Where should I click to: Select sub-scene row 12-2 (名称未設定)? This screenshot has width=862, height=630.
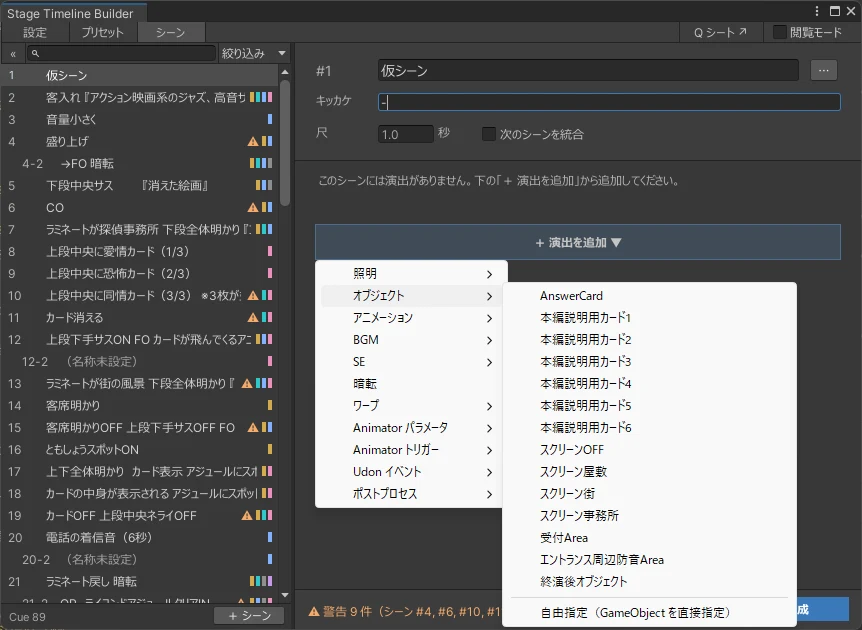coord(140,361)
